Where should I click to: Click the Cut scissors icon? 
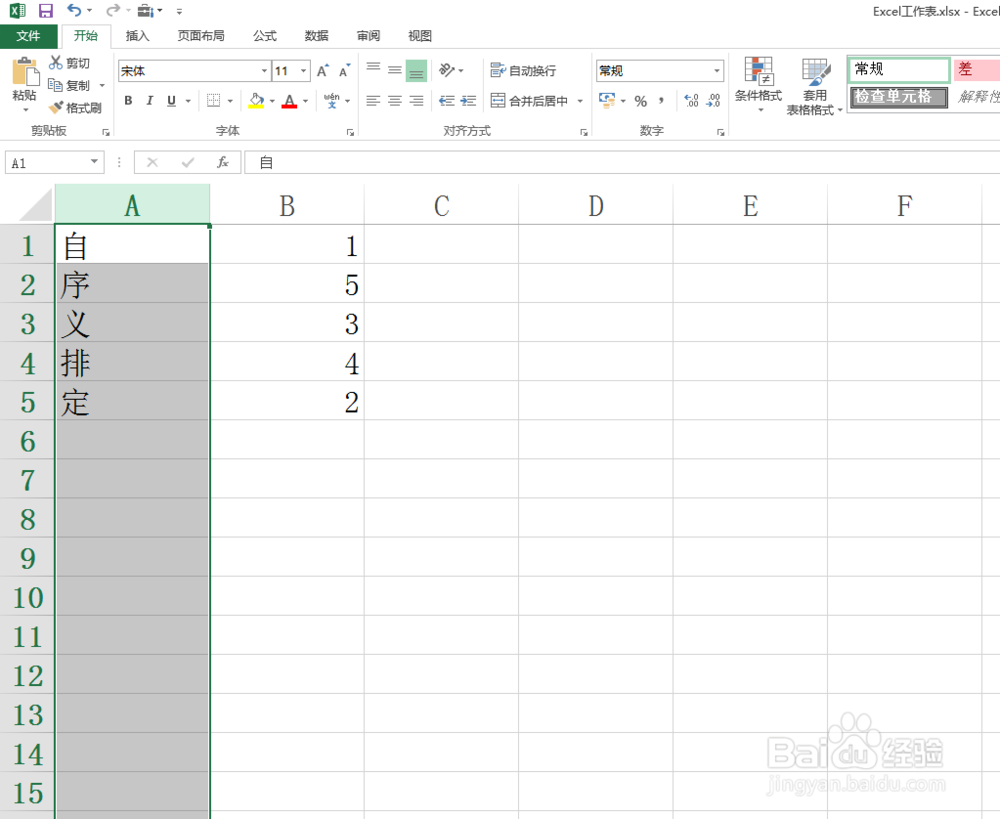point(55,63)
